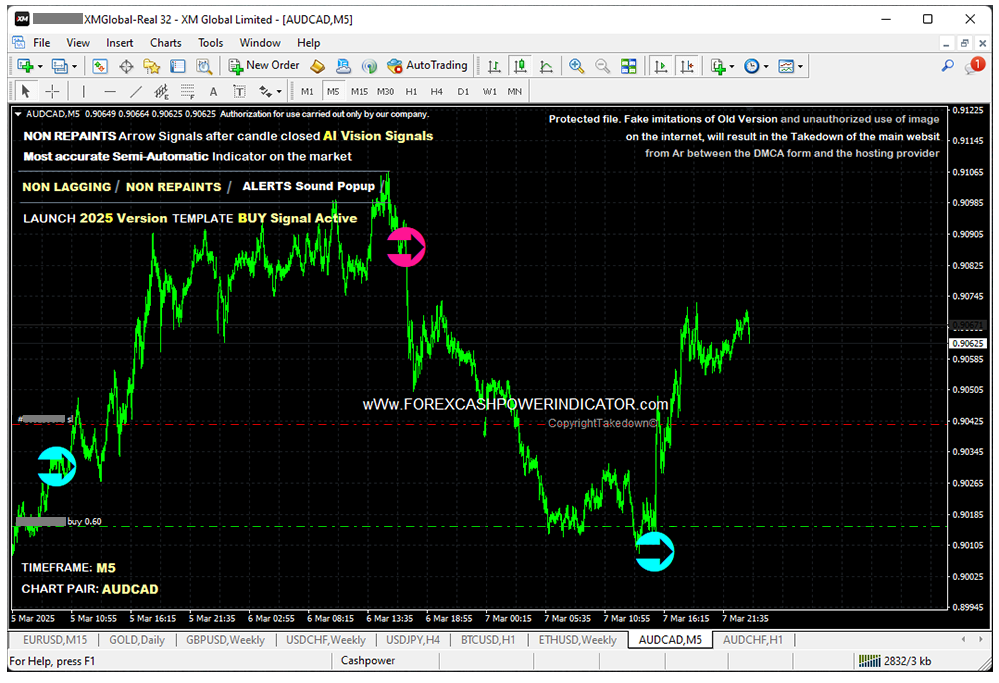
Task: Expand the Indicators dropdown arrow
Action: tap(732, 66)
